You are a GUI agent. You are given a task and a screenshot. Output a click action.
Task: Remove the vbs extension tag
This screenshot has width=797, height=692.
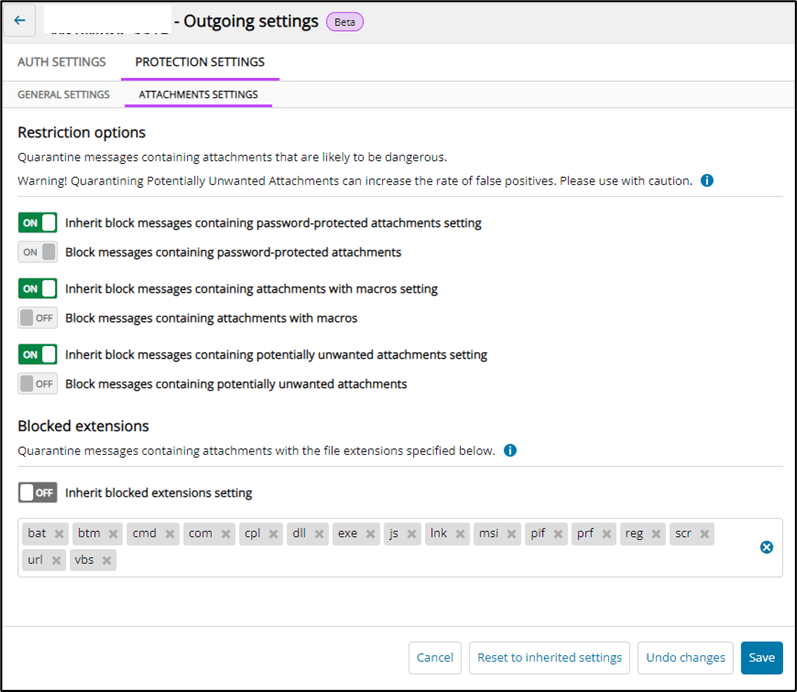pos(106,560)
